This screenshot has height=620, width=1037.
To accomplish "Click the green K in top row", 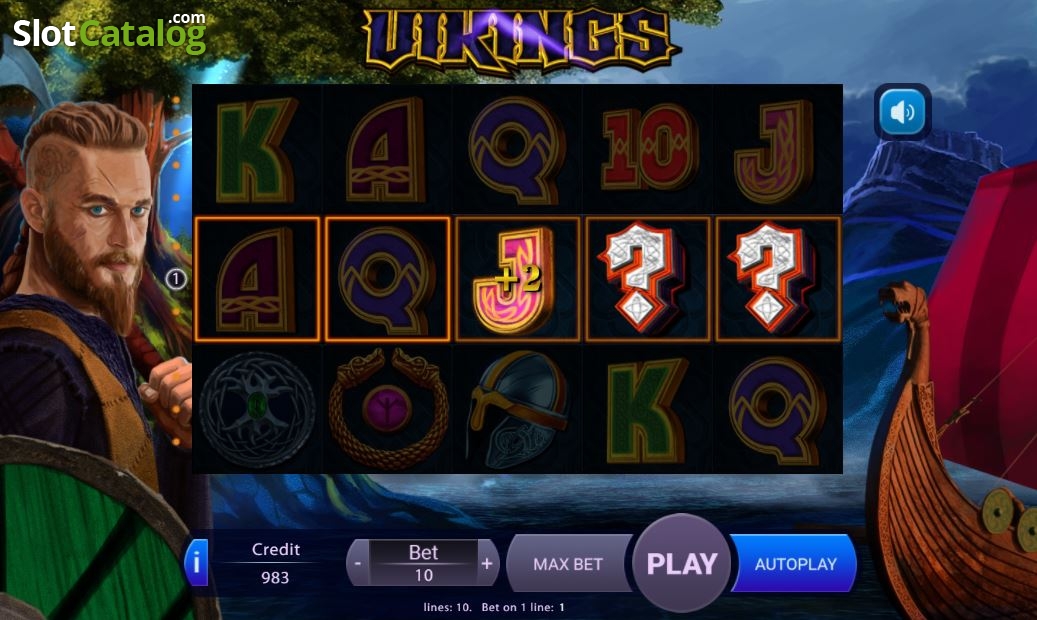I will coord(256,150).
